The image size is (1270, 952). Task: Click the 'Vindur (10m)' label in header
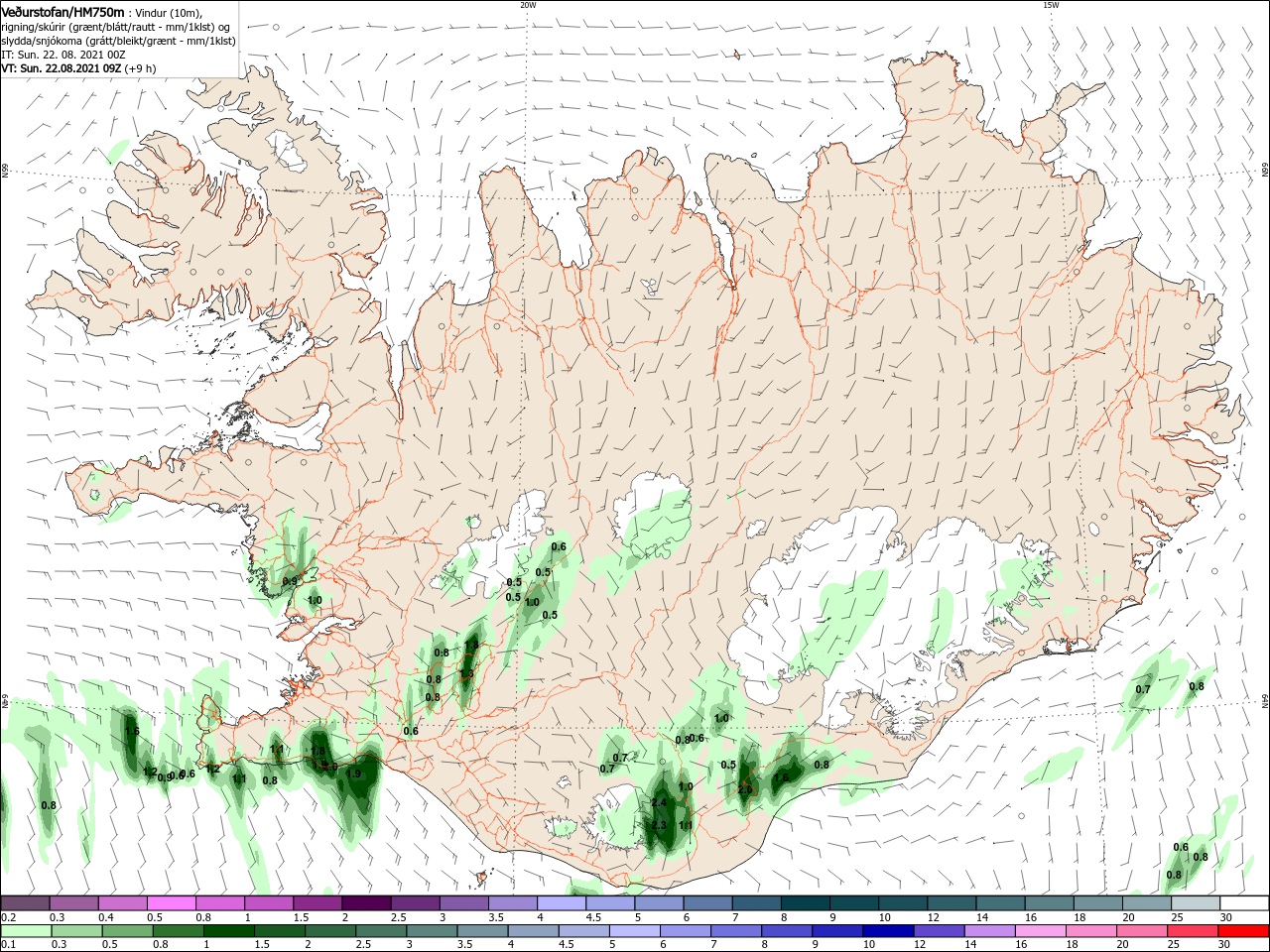tap(168, 12)
